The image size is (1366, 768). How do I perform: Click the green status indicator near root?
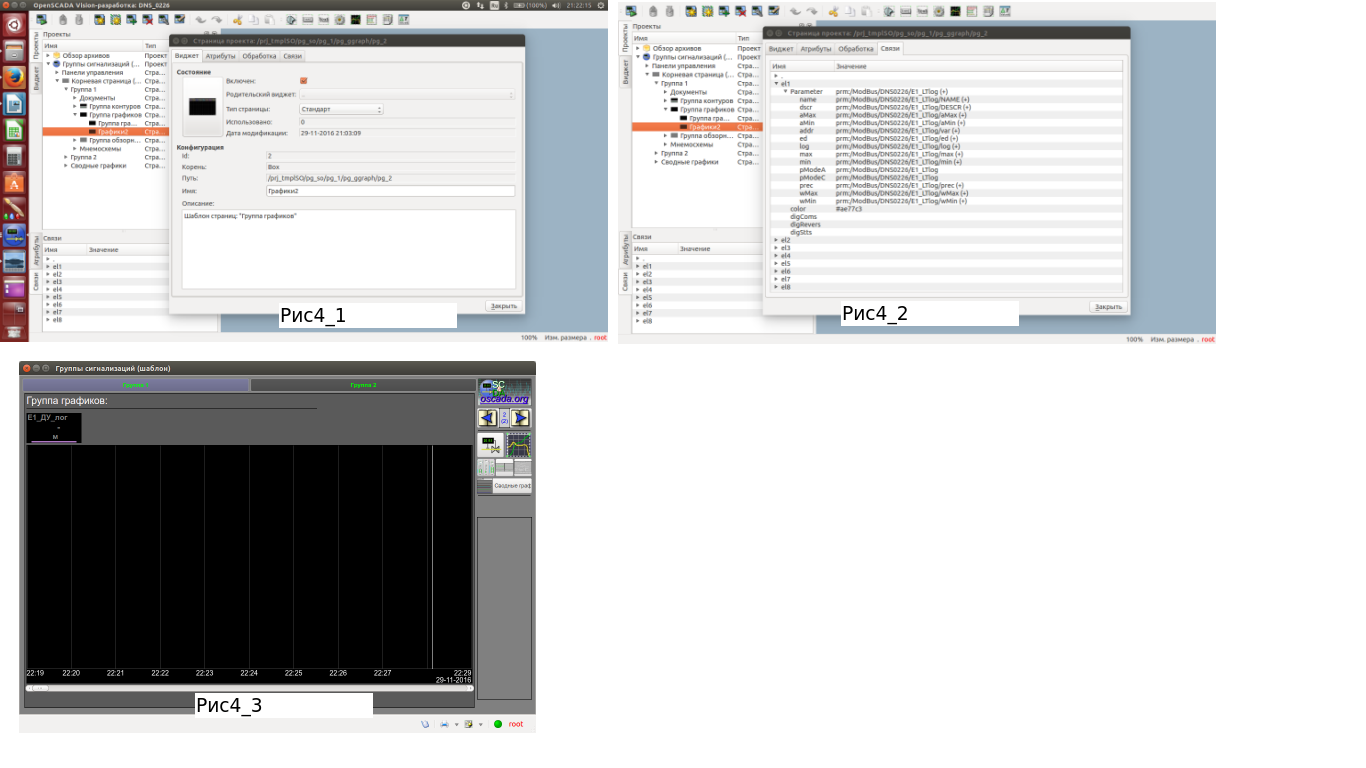498,724
